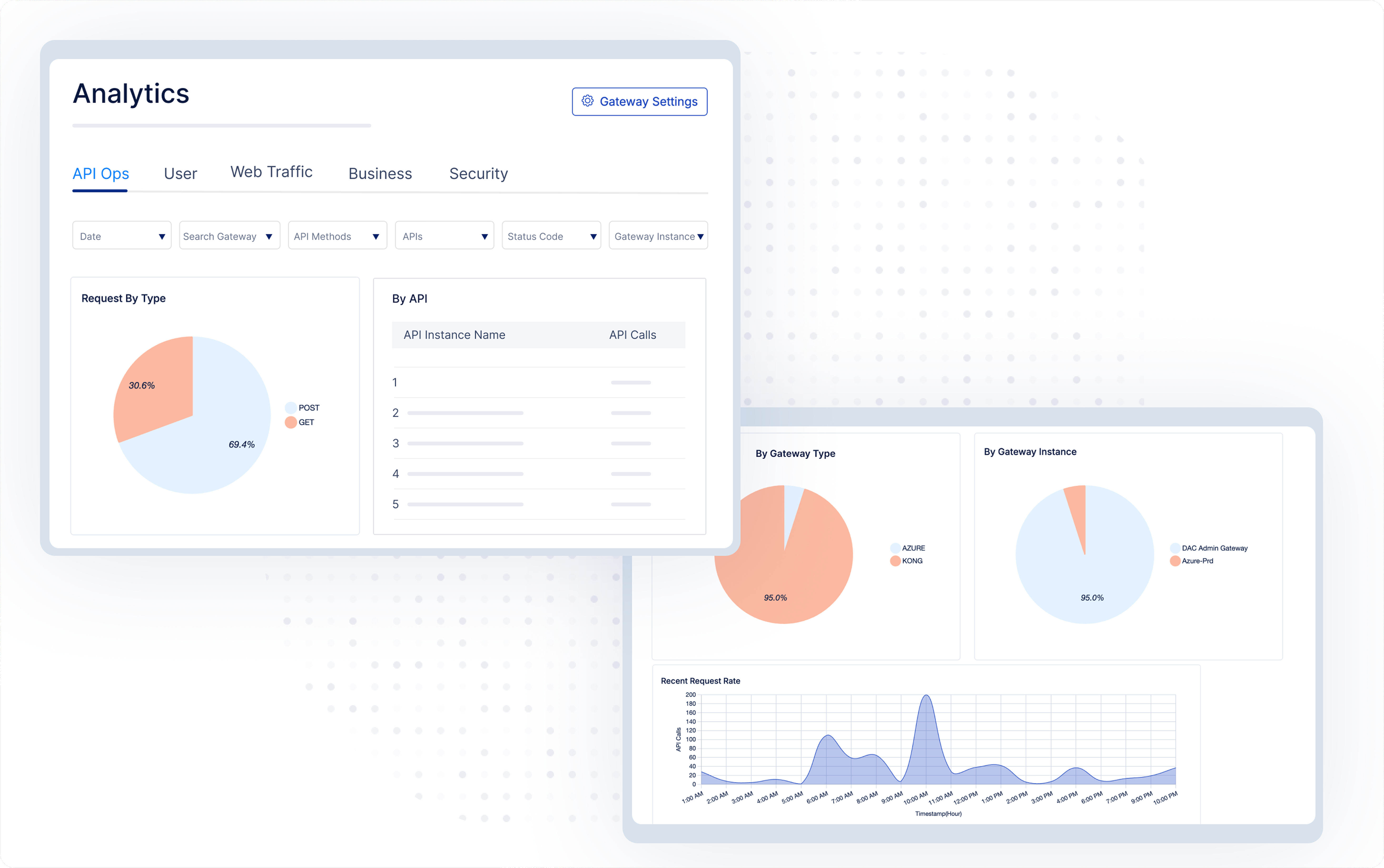
Task: Click the Gateway Settings button
Action: pos(639,102)
